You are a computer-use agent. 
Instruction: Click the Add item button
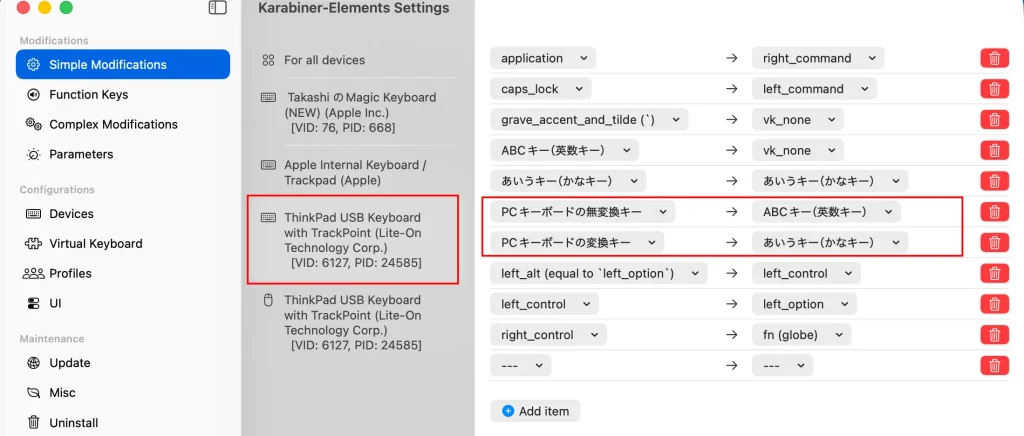535,411
